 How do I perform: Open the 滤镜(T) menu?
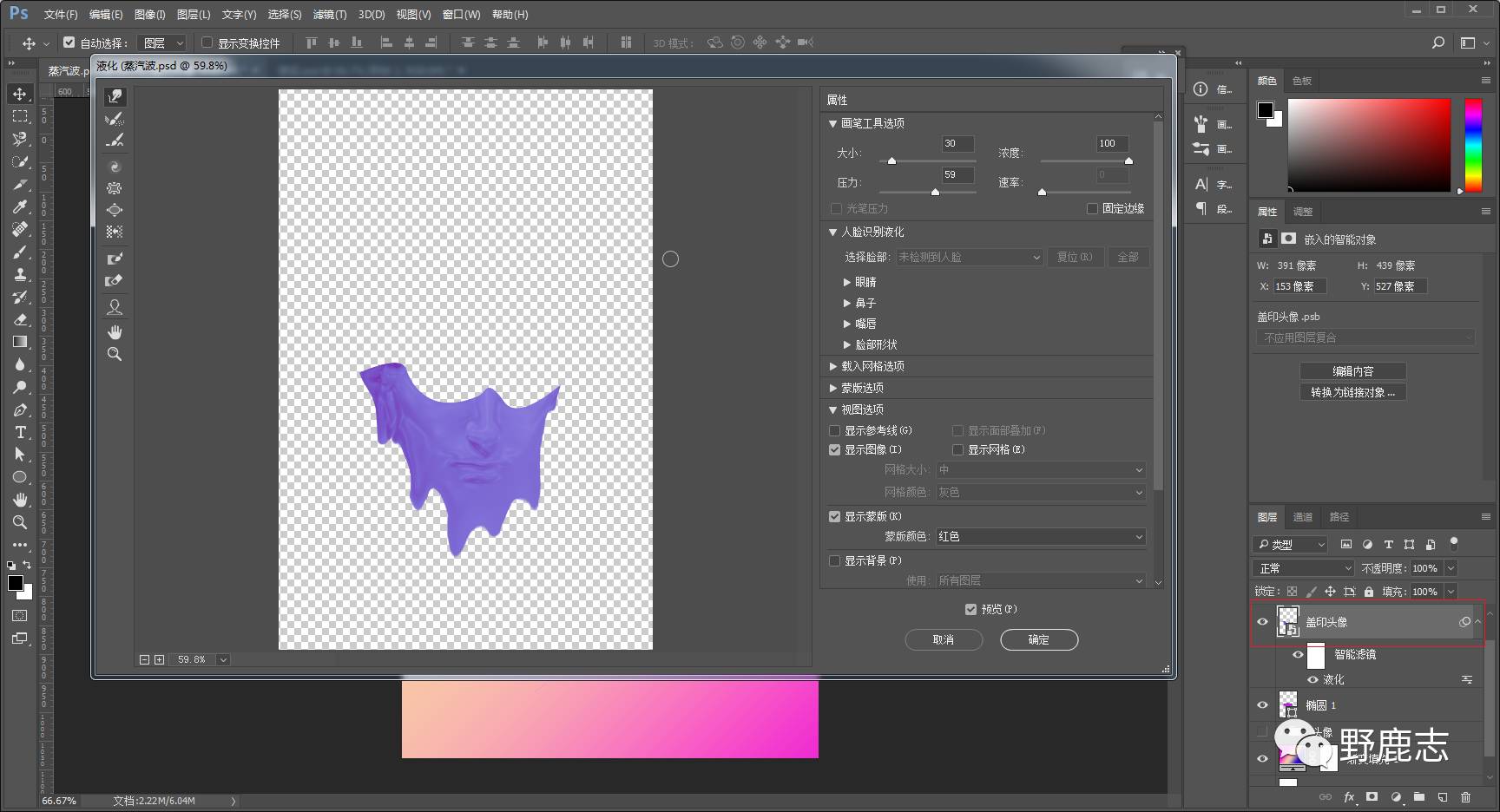(329, 15)
